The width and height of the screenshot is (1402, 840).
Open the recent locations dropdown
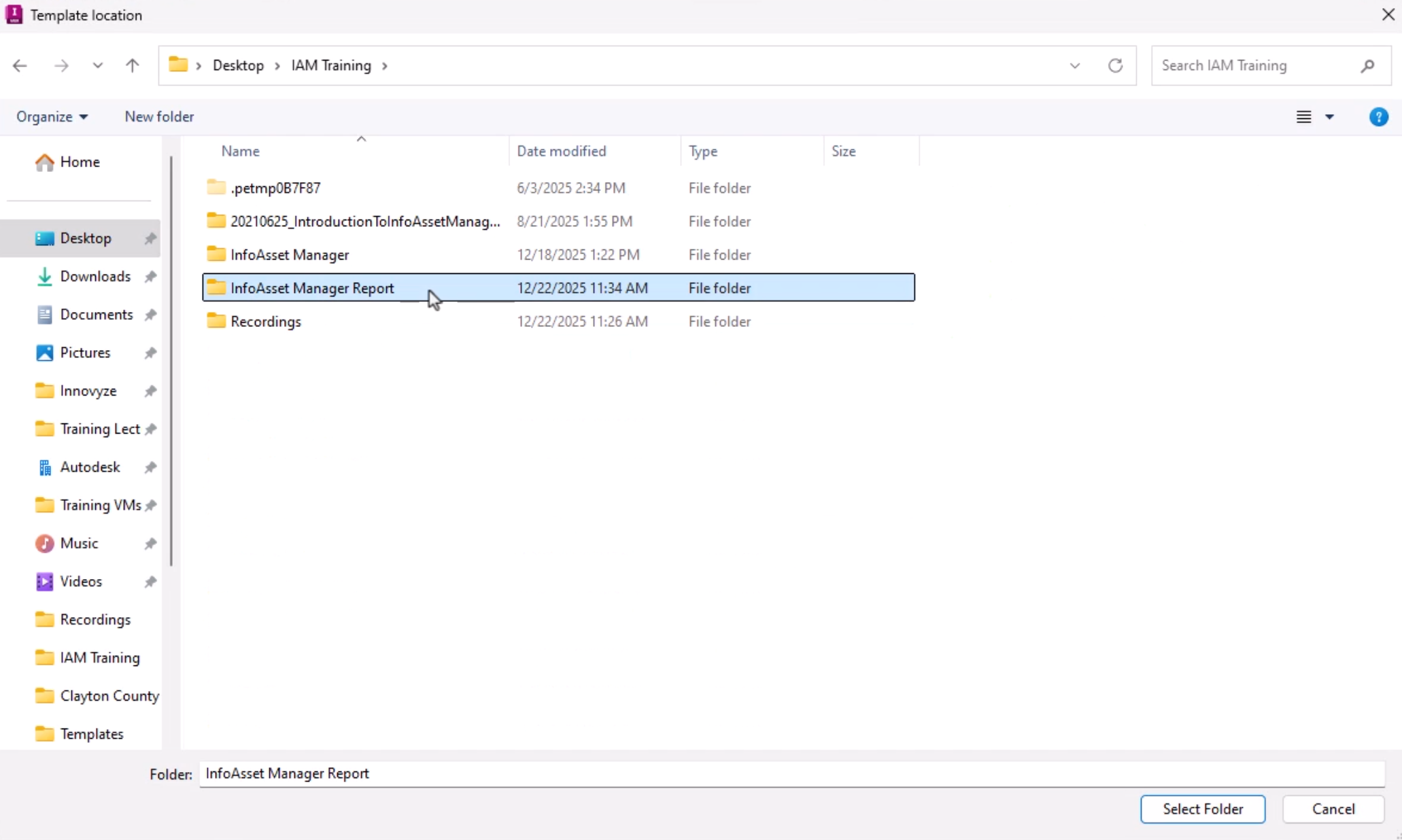[x=97, y=65]
